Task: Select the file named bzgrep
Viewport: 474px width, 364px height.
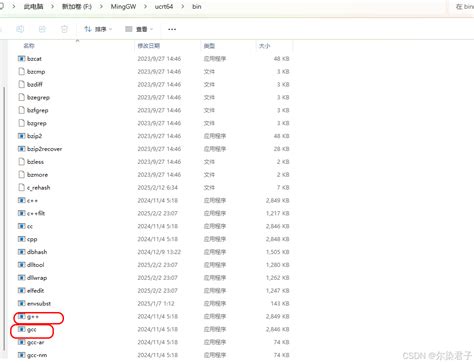Action: click(x=37, y=123)
